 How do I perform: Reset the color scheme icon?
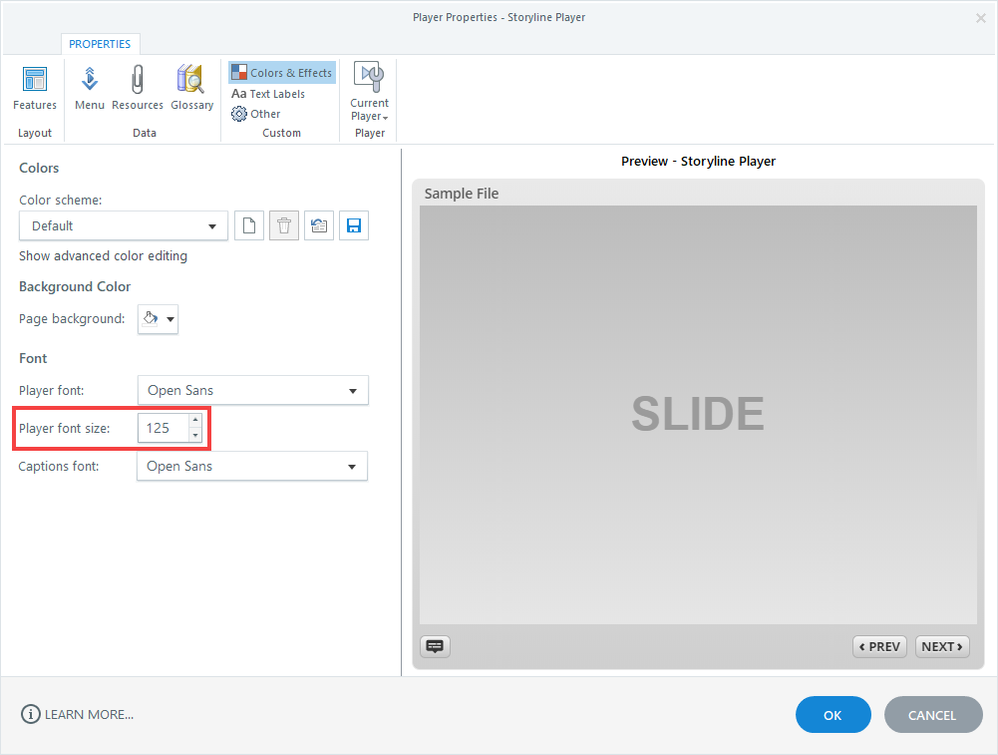click(x=319, y=225)
